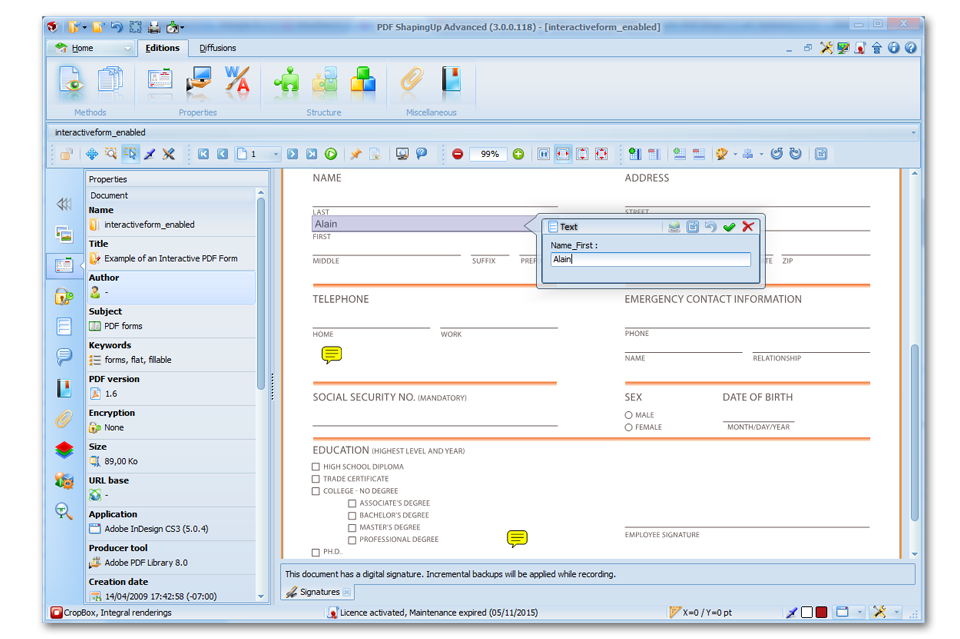Click the white color swatch in status bar
This screenshot has width=960, height=639.
point(807,612)
